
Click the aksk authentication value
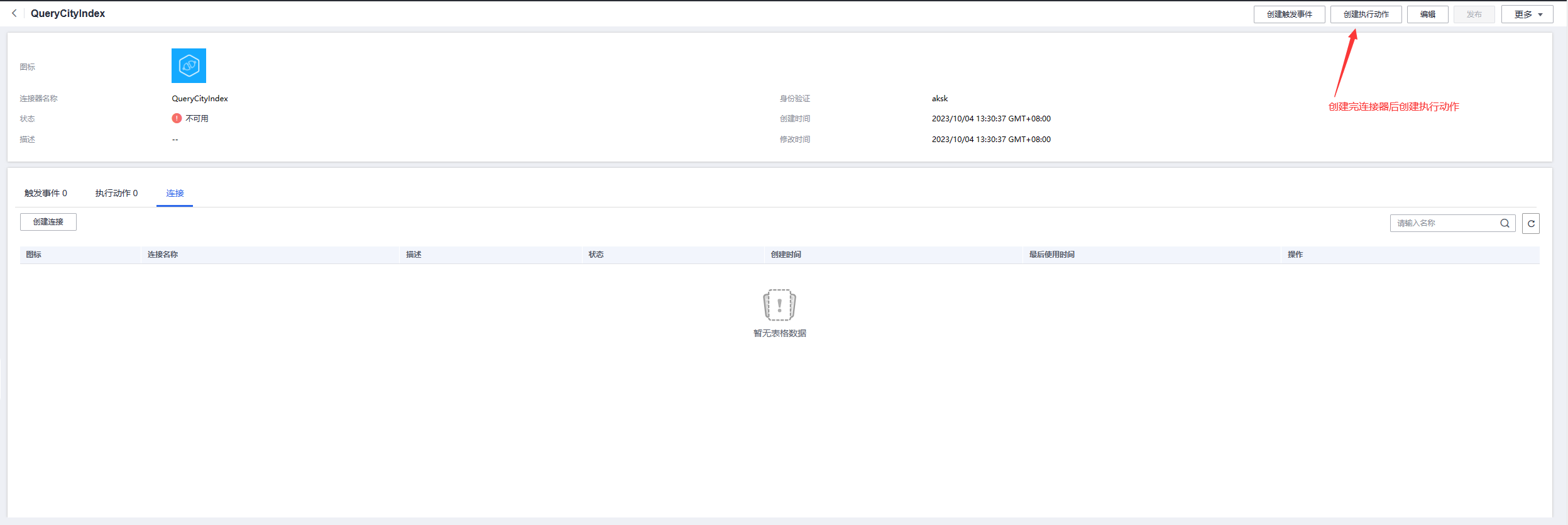click(940, 99)
